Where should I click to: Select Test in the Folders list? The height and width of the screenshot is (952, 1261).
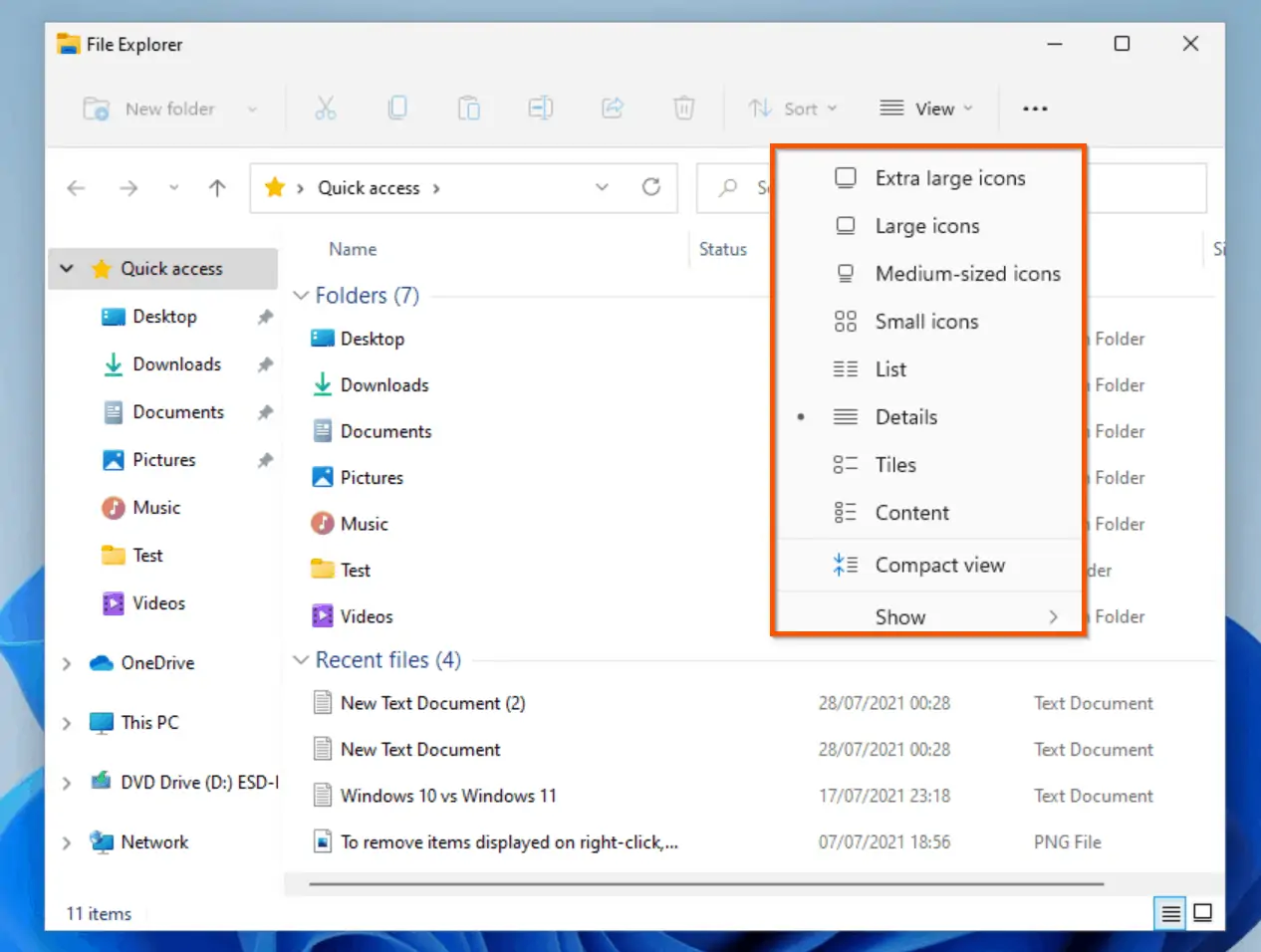(356, 571)
